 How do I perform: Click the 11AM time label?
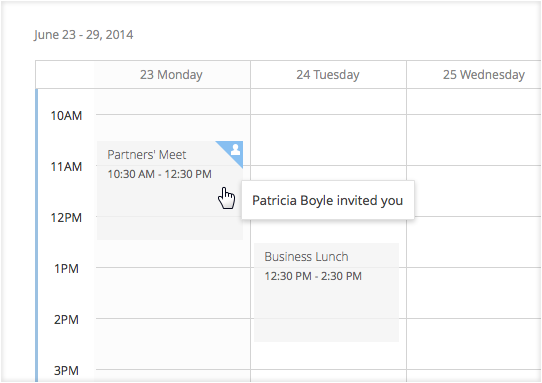pyautogui.click(x=66, y=167)
